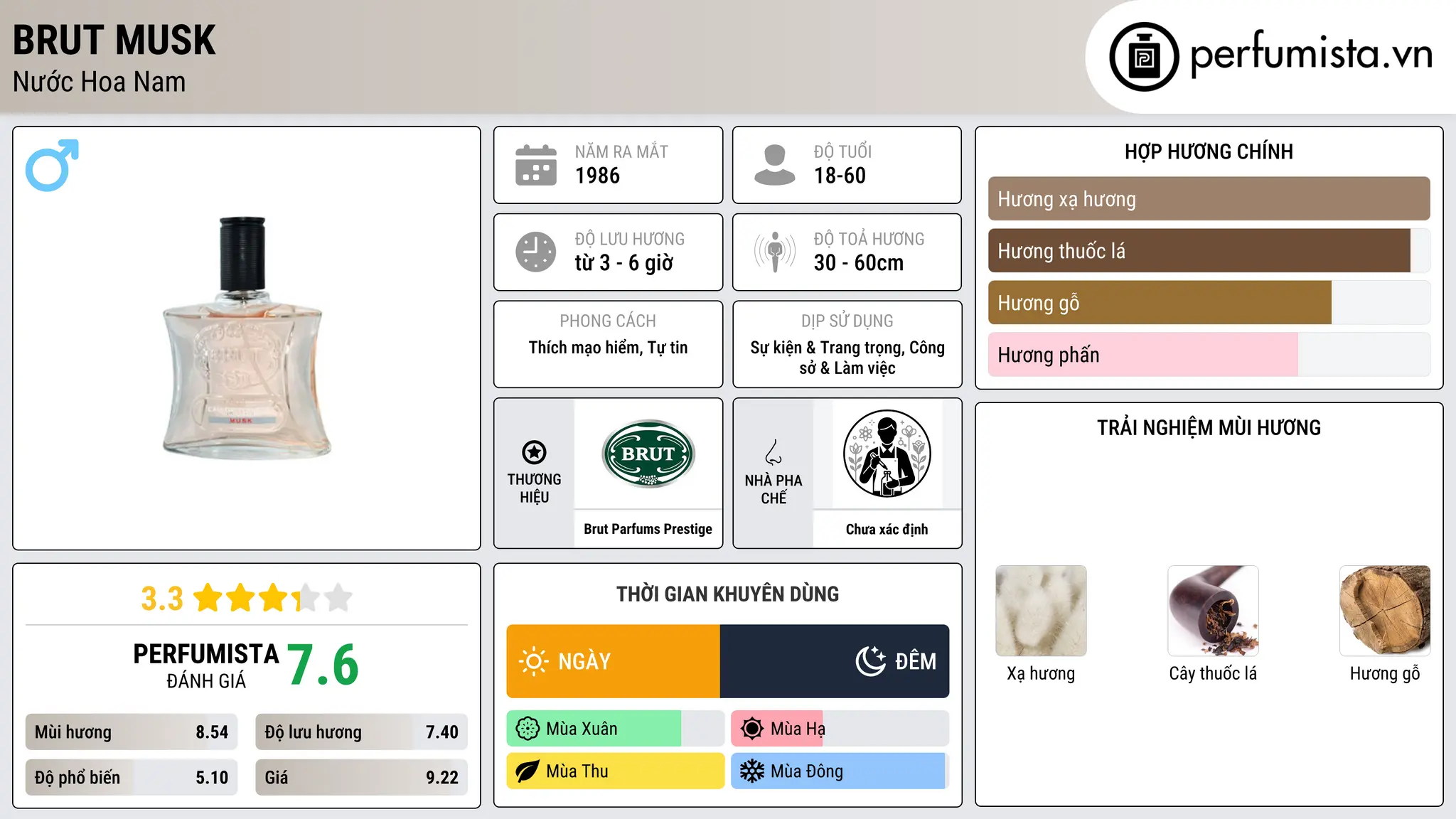This screenshot has width=1456, height=819.
Task: Click the nose icon above Nhà pha chế
Action: tap(773, 452)
